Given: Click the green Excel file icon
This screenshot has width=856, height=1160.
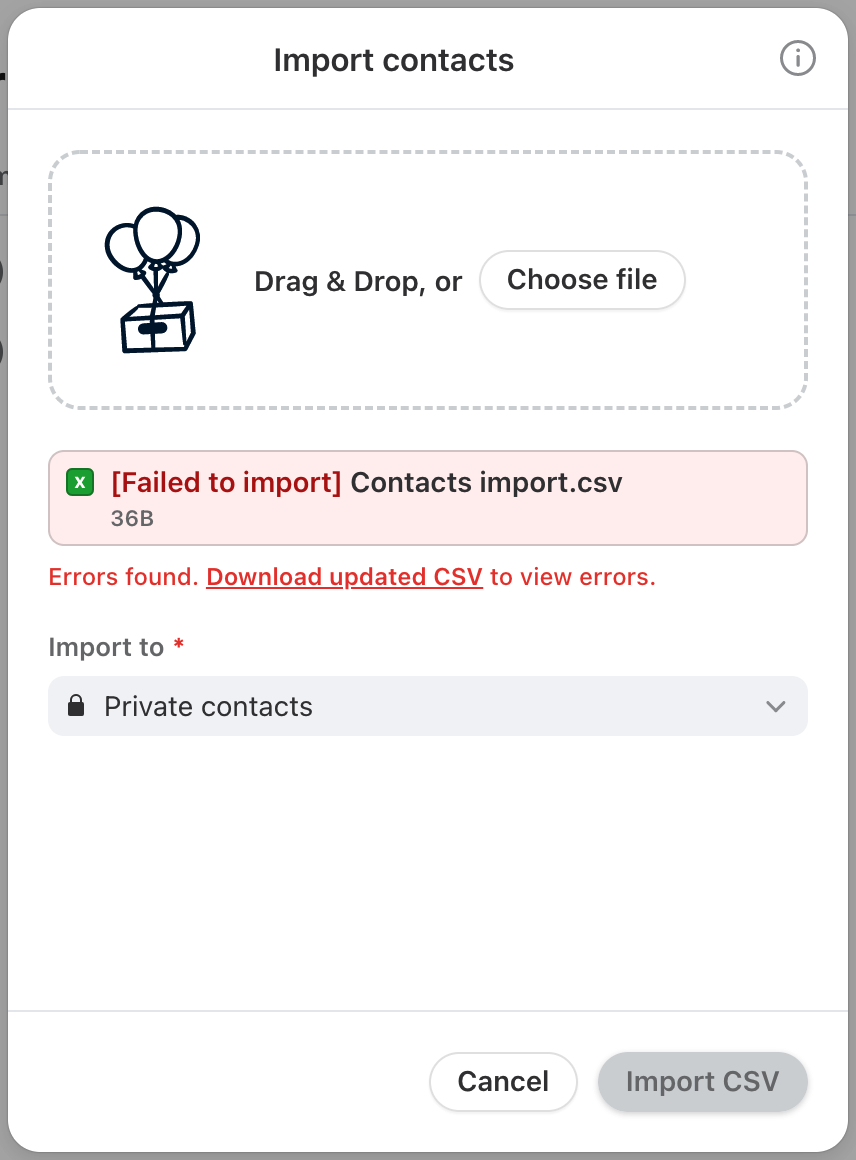Looking at the screenshot, I should tap(80, 482).
